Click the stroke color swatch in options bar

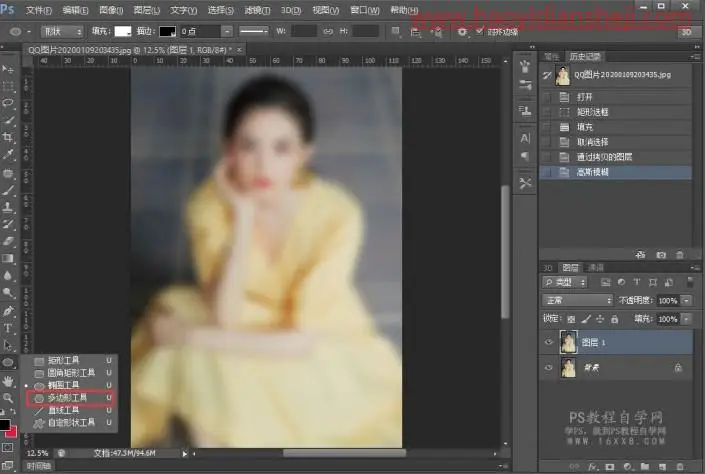pyautogui.click(x=168, y=31)
